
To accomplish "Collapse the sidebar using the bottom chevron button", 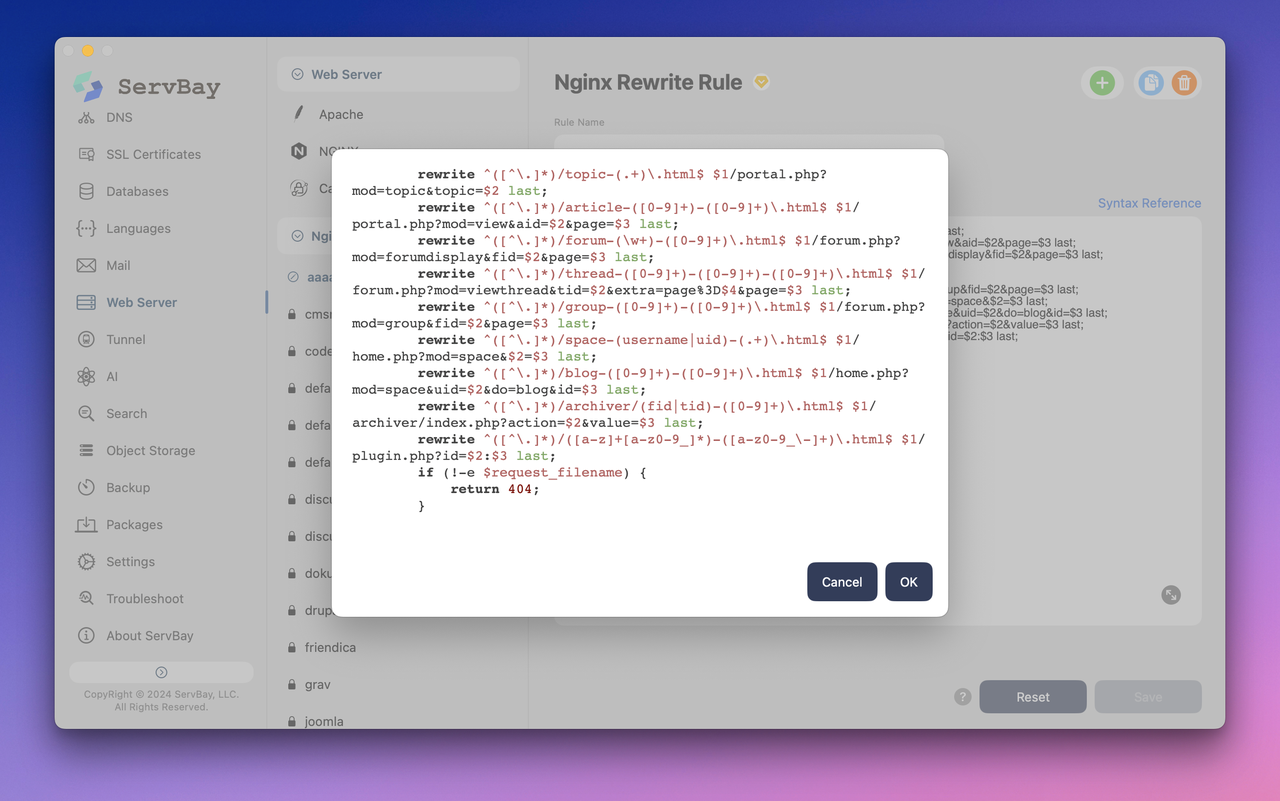I will (x=161, y=672).
